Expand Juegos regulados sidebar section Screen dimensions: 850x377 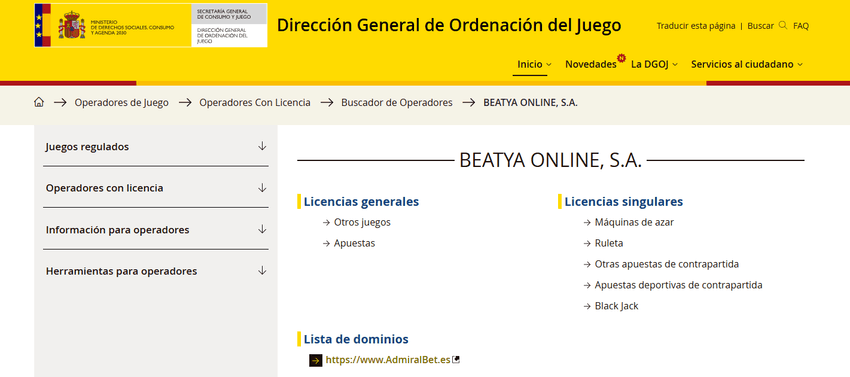156,146
